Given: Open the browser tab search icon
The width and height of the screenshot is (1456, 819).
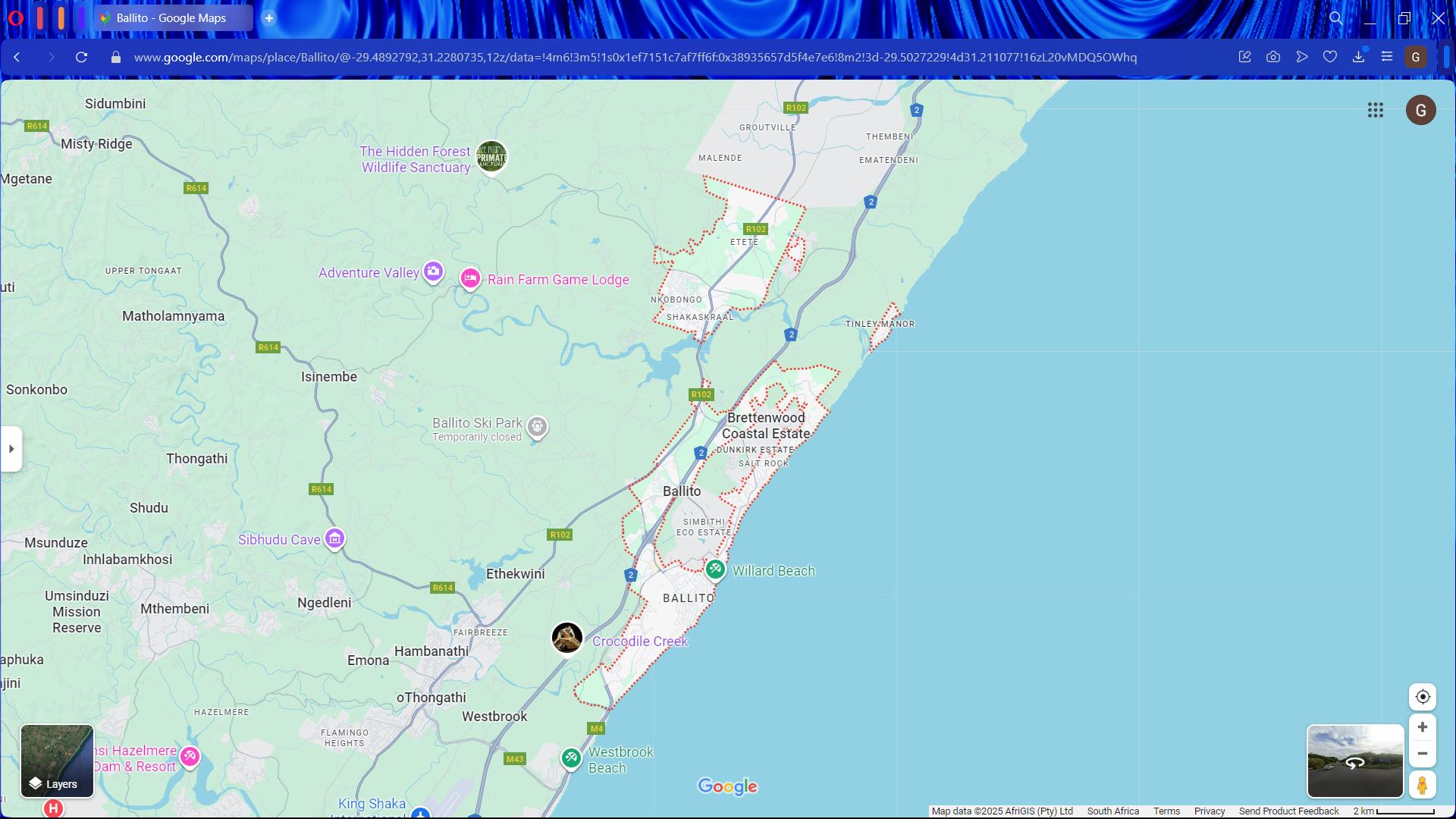Looking at the screenshot, I should point(1336,18).
